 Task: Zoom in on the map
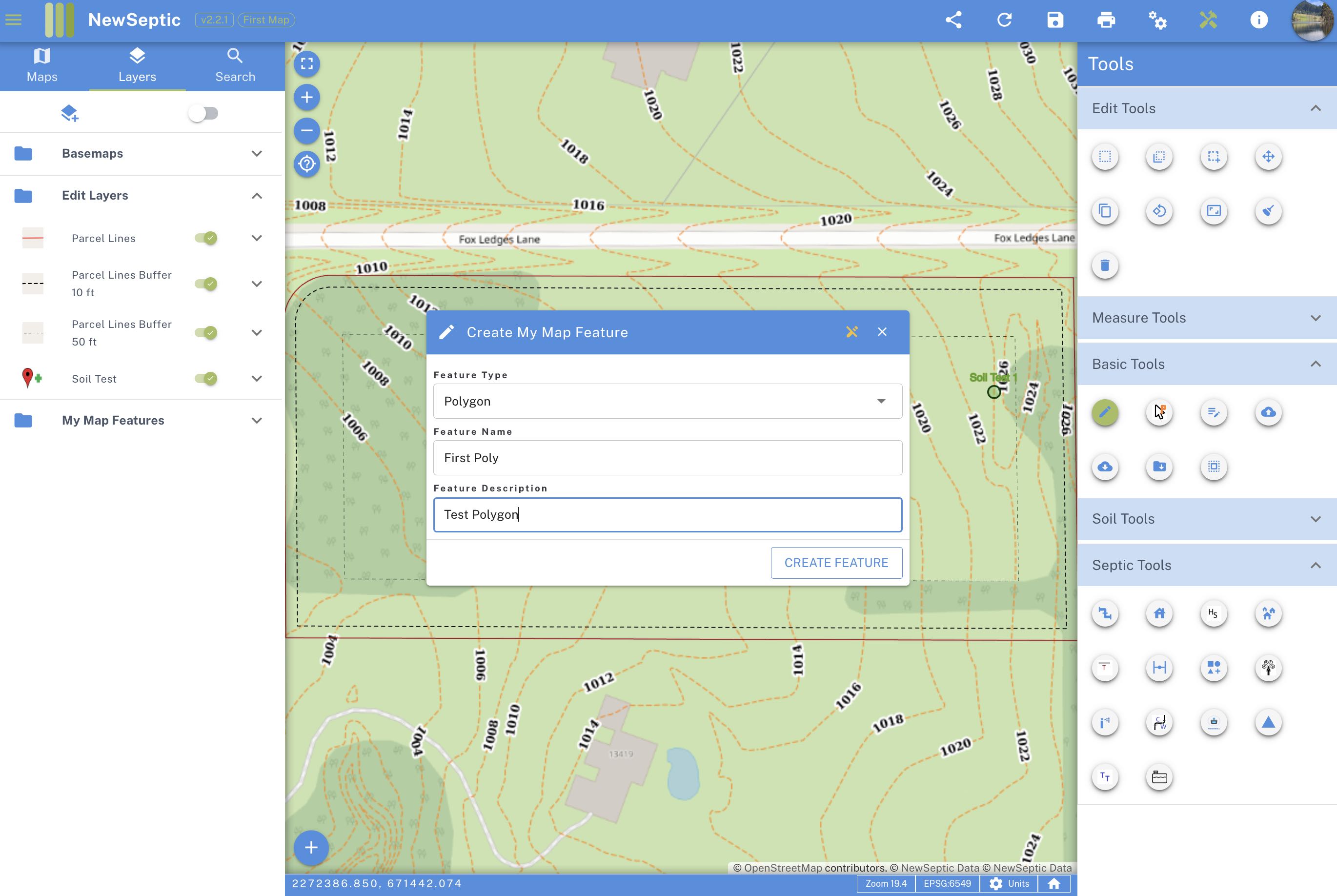click(307, 97)
